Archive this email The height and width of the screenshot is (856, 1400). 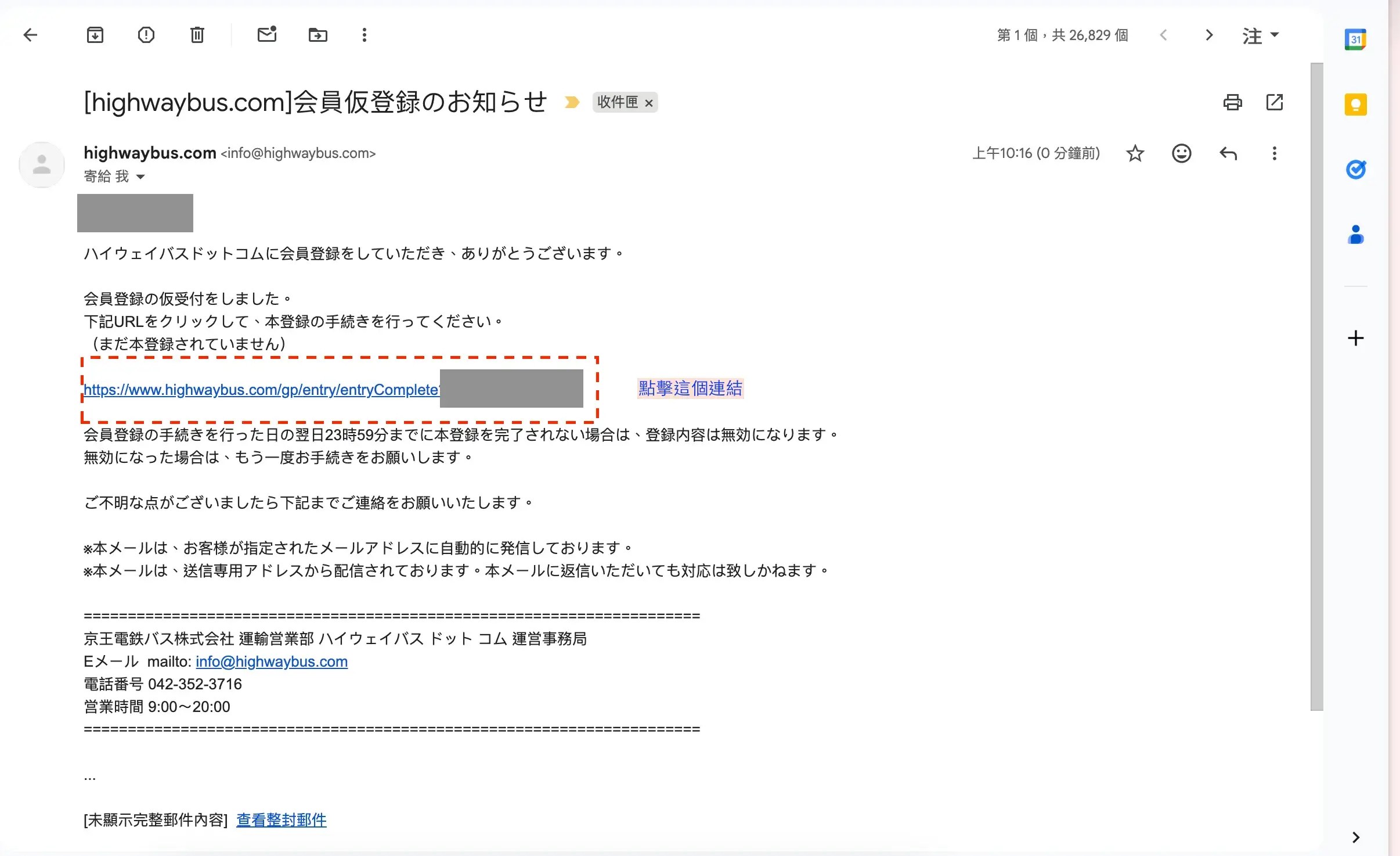(95, 35)
